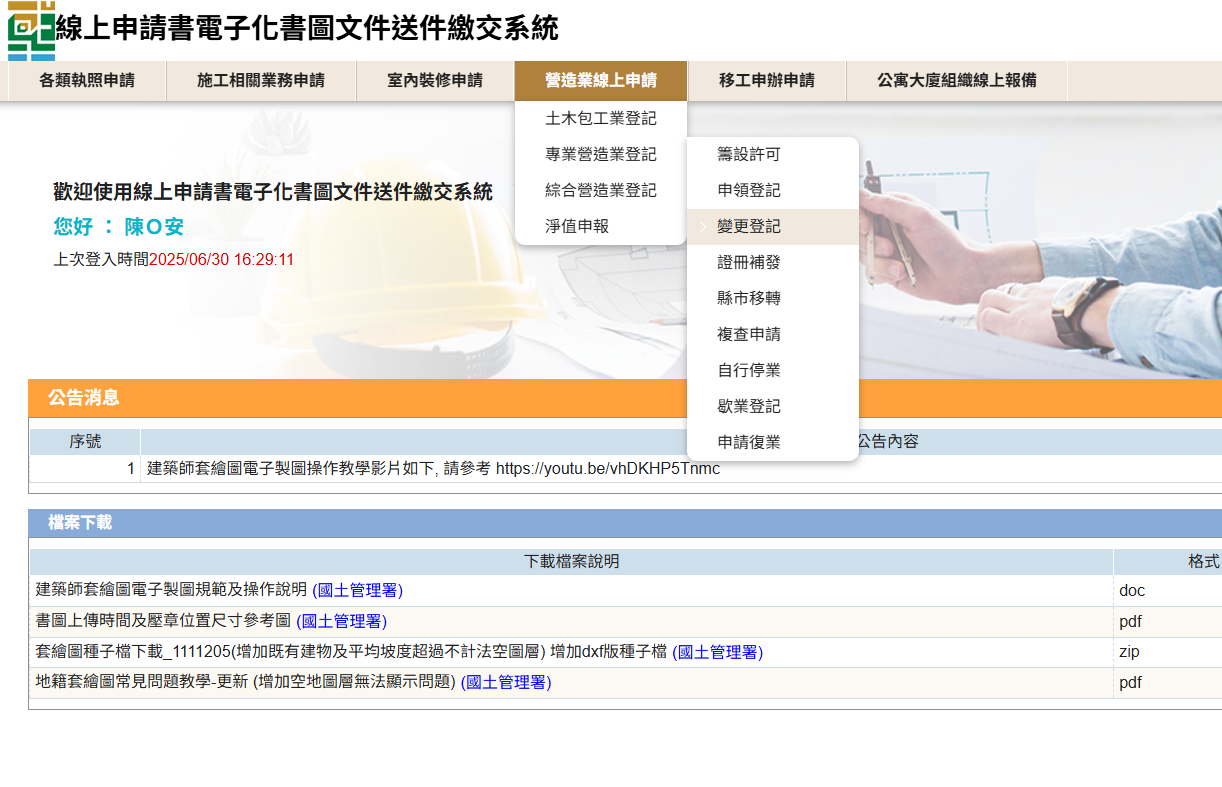This screenshot has height=787, width=1222.
Task: Click 國土管理署 link for 建築師套繪圖電子製圖規範
Action: coord(357,590)
